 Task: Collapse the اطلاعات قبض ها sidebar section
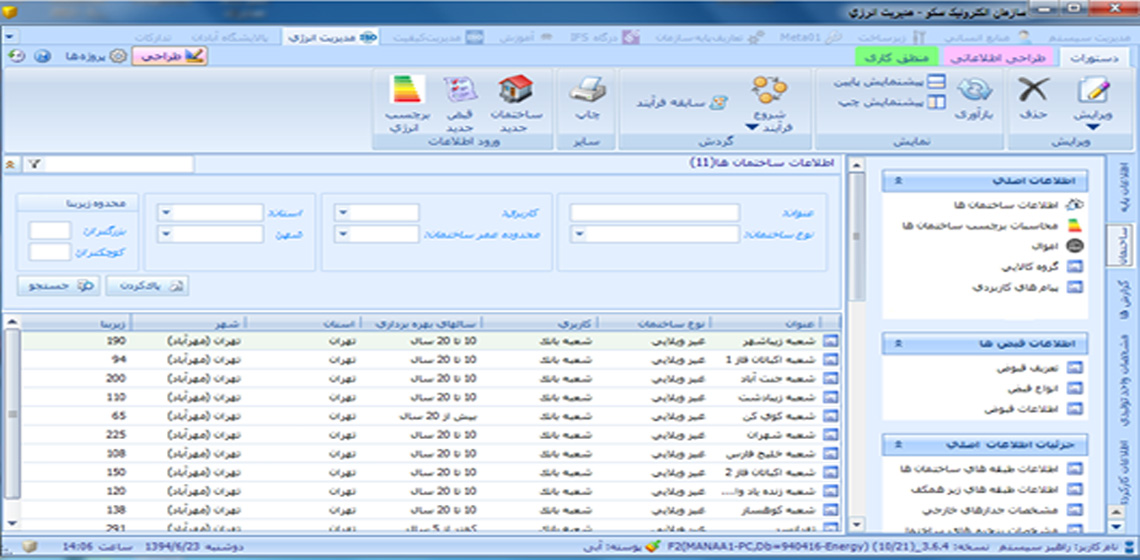(899, 343)
